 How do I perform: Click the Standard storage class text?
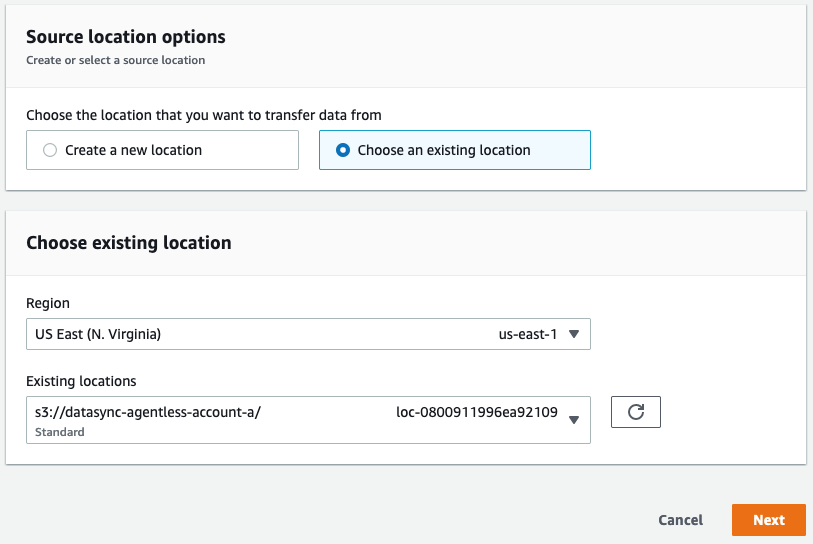pos(60,432)
